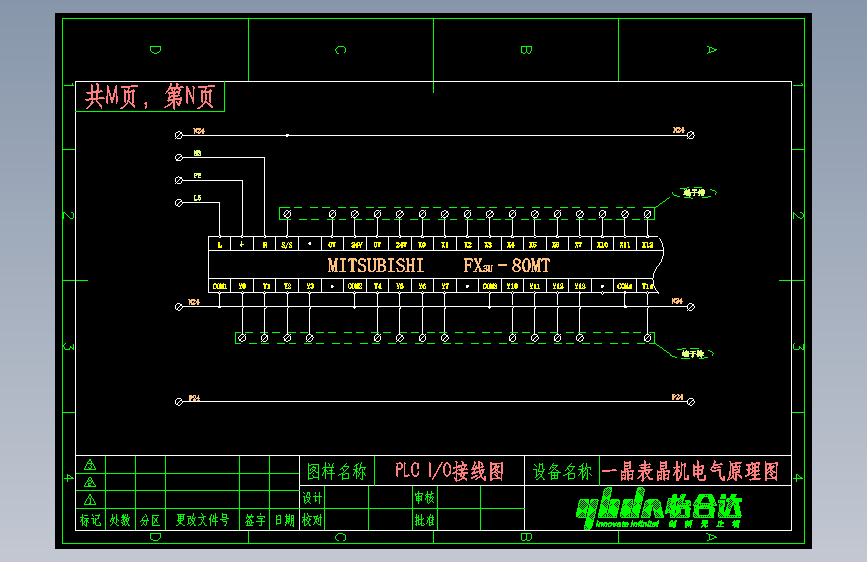Select the COM3 output terminal cell
Viewport: 867px width, 562px height.
[490, 286]
